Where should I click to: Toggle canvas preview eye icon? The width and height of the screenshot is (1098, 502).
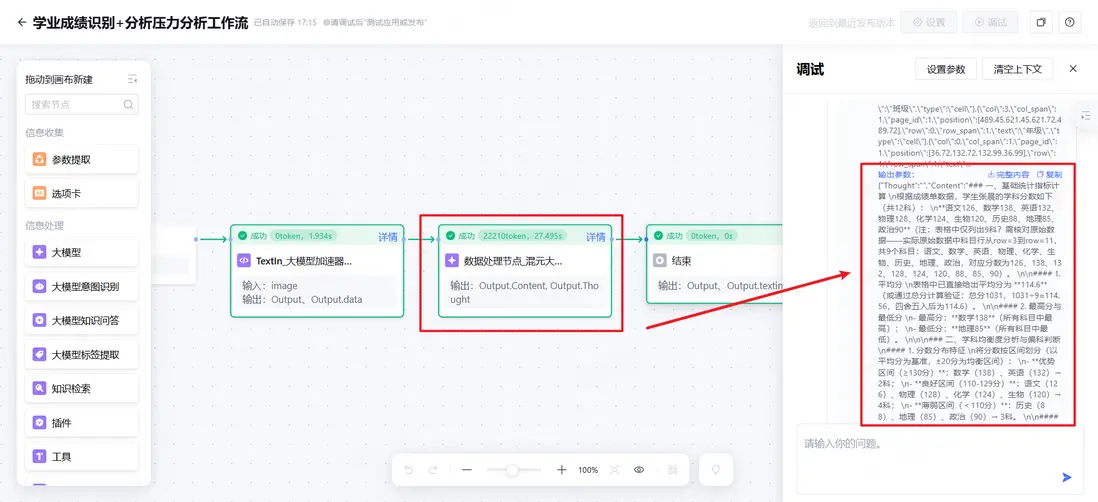click(x=639, y=470)
